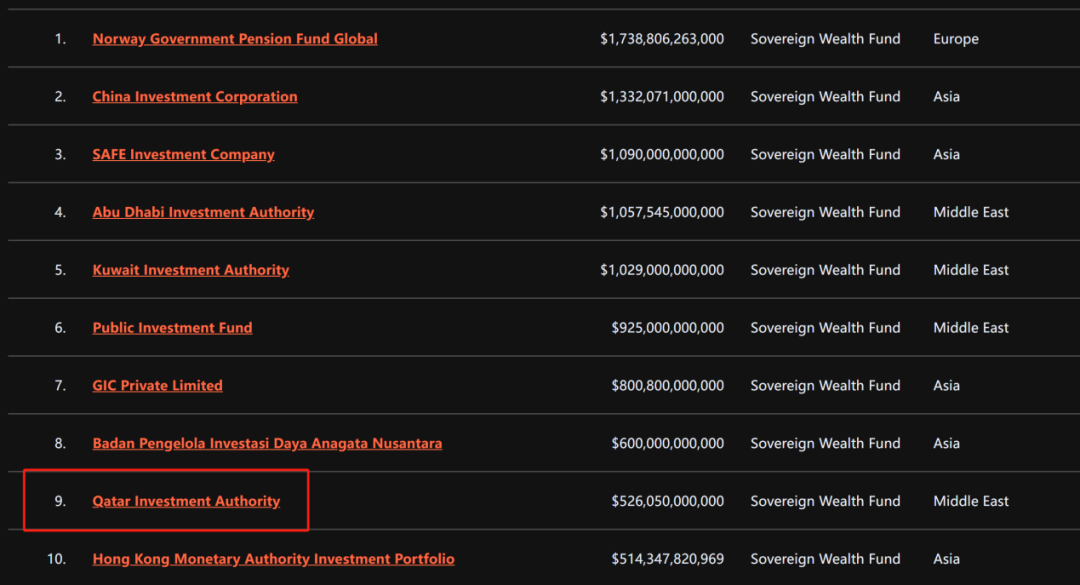The width and height of the screenshot is (1080, 585).
Task: Open Badan Pengelola Investasi Daya Anagata Nusantara link
Action: pos(267,443)
